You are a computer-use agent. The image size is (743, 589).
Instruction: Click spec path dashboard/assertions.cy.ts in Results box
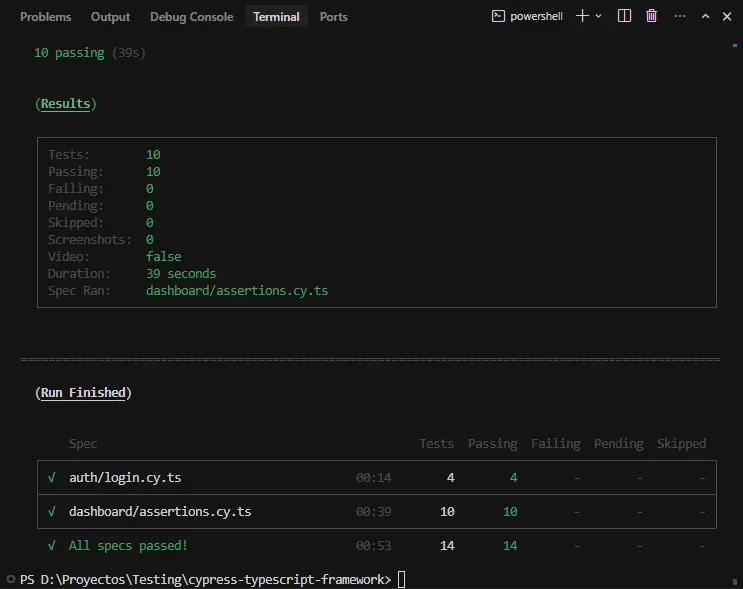pos(237,290)
